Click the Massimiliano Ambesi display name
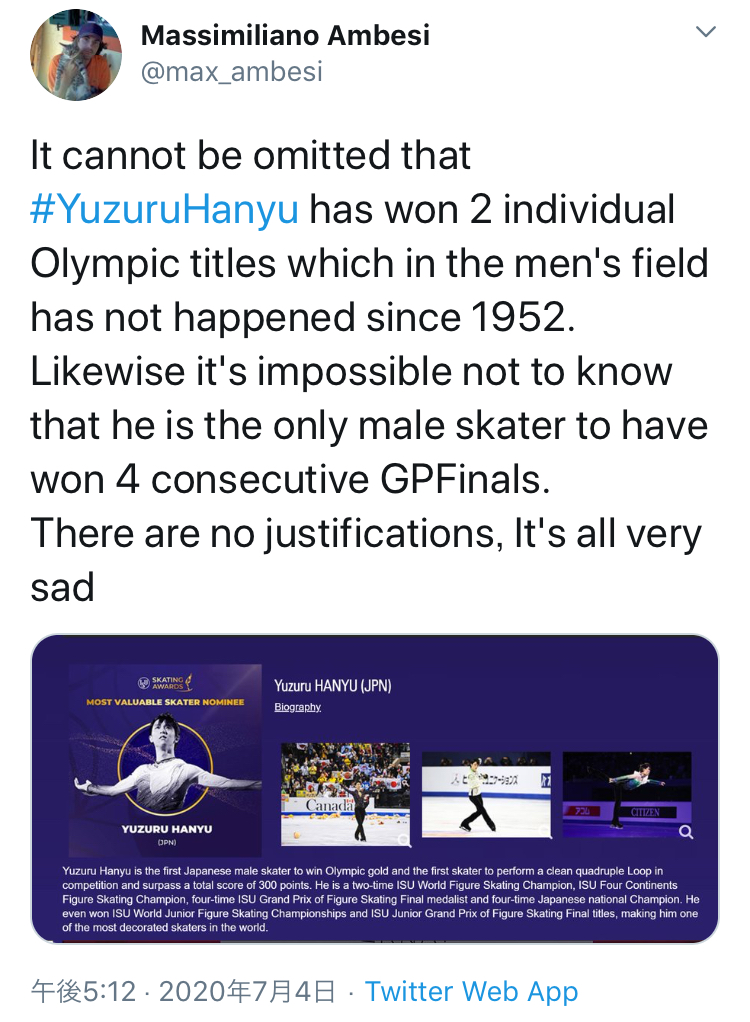The width and height of the screenshot is (750, 1022). pyautogui.click(x=285, y=36)
